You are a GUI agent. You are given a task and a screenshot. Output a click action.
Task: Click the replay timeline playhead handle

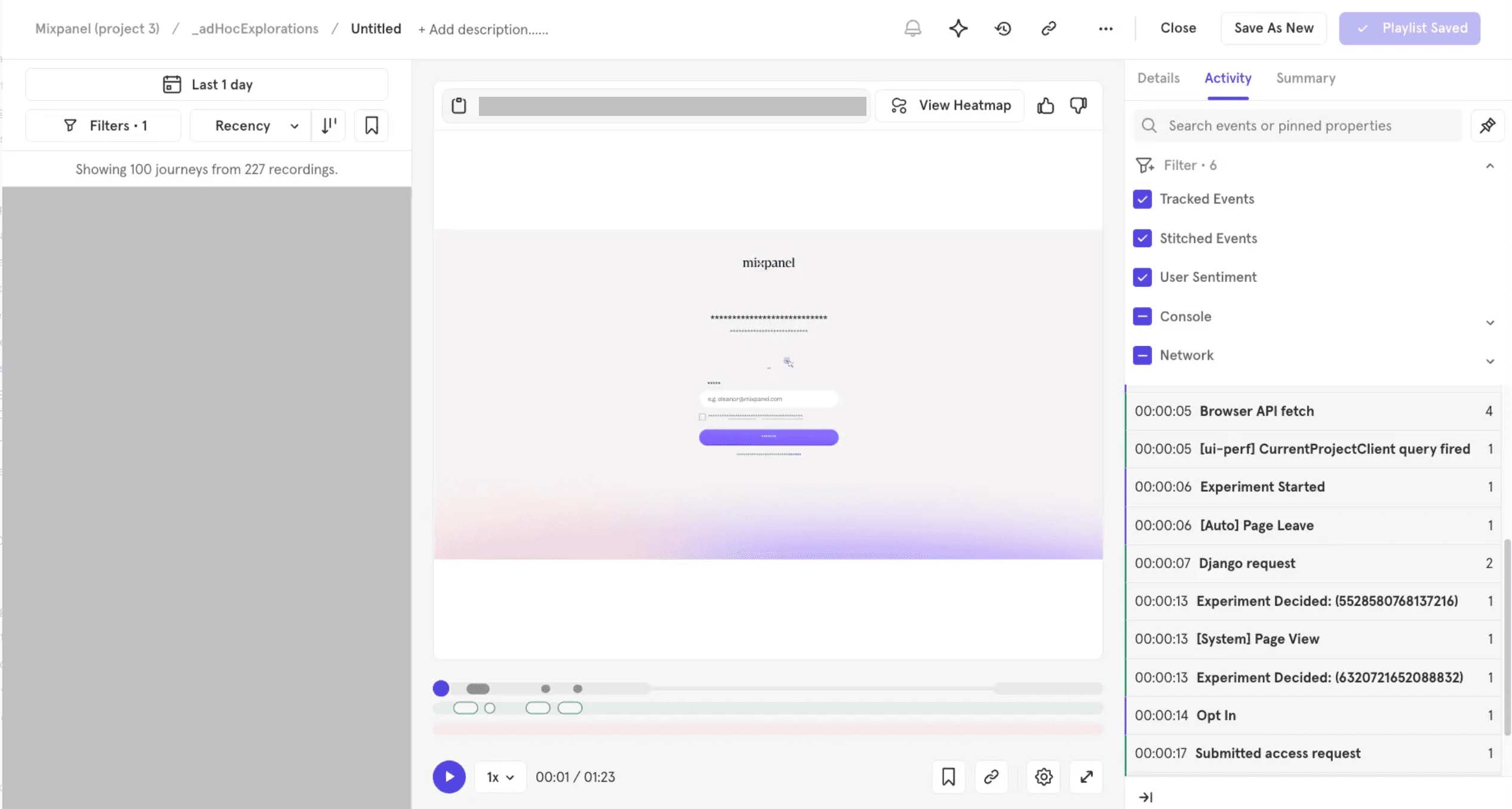[x=441, y=688]
